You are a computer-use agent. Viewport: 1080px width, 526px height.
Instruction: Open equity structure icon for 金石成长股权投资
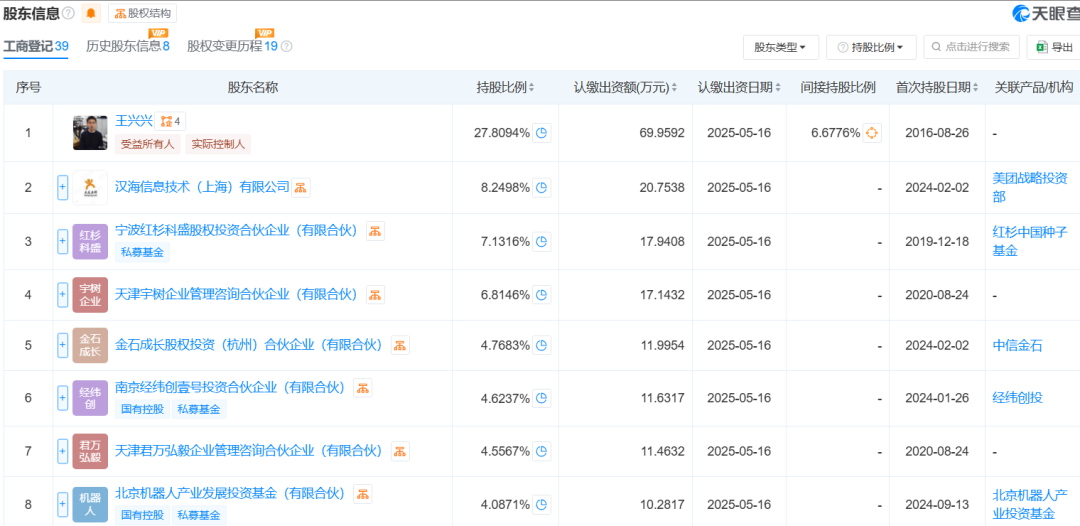point(400,345)
